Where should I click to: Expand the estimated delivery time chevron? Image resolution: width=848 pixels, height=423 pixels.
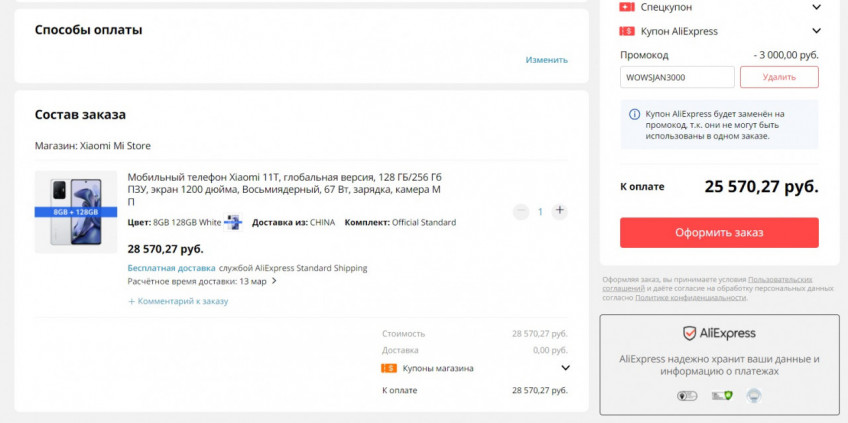274,281
